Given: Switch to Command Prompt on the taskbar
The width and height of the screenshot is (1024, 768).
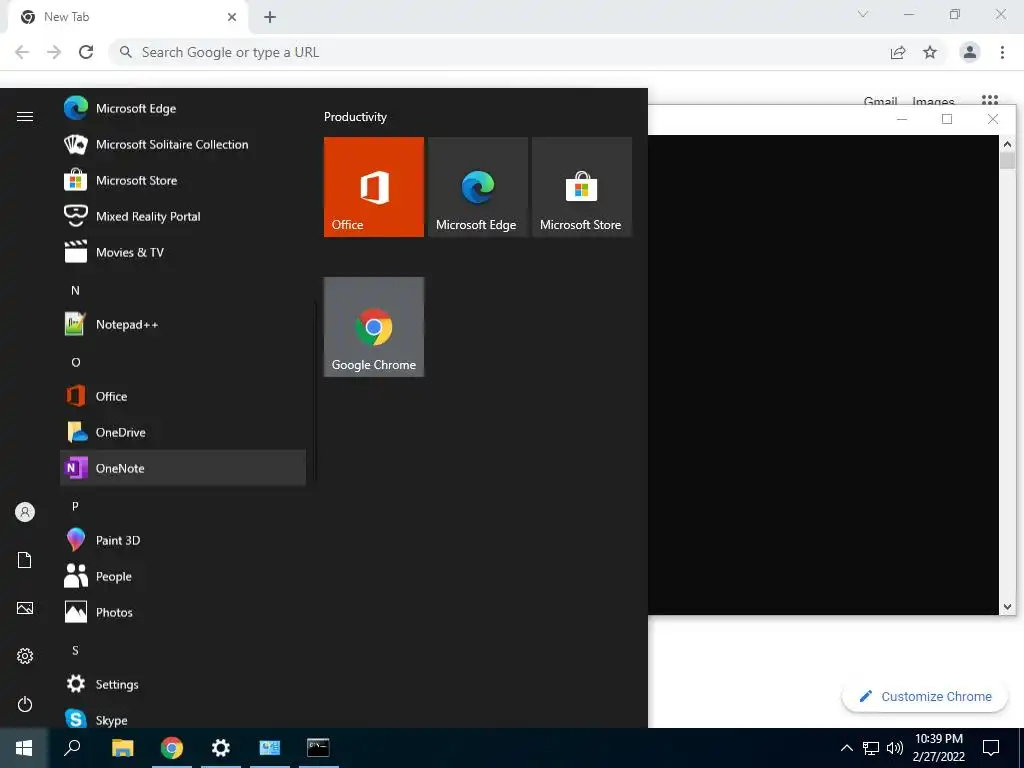Looking at the screenshot, I should click(x=319, y=748).
